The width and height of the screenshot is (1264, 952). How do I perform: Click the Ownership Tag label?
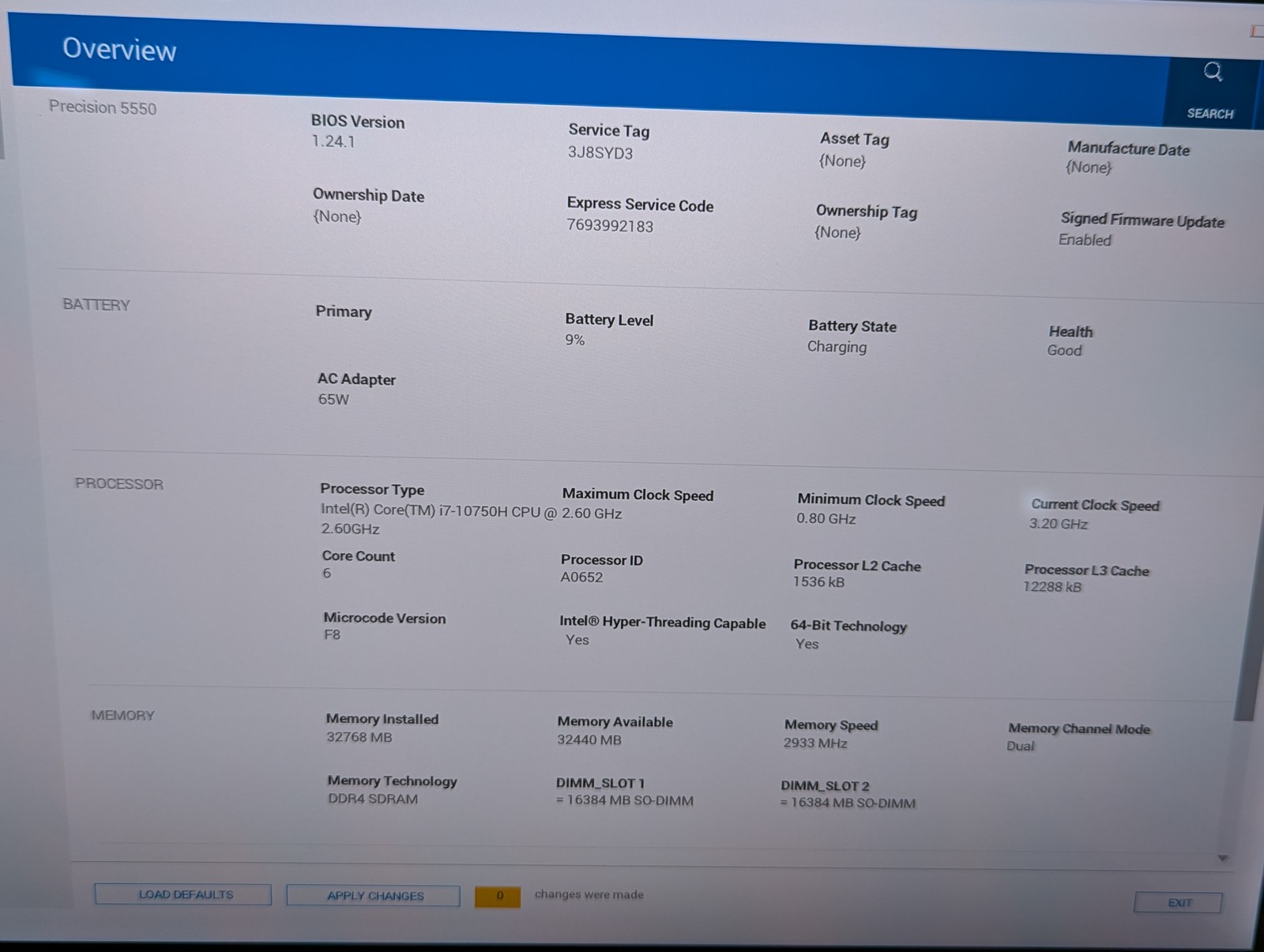[x=867, y=211]
